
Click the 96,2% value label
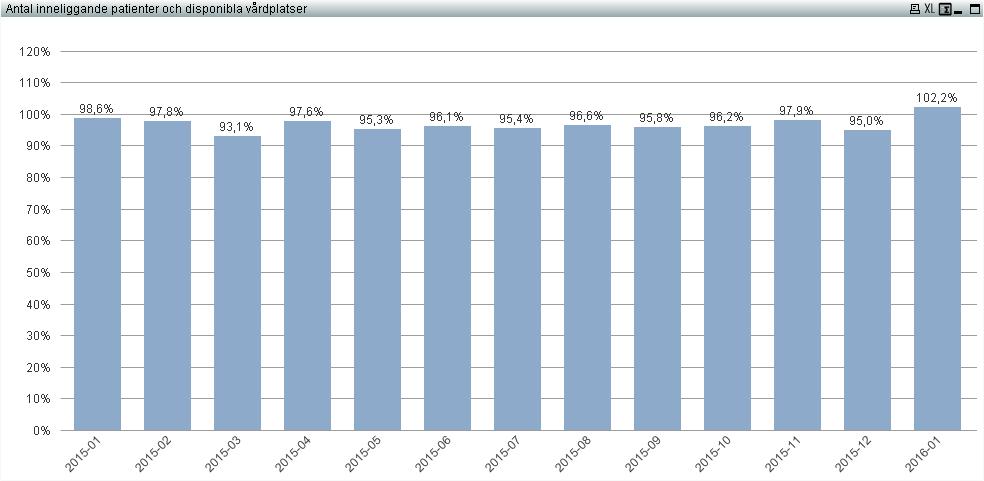coord(726,117)
